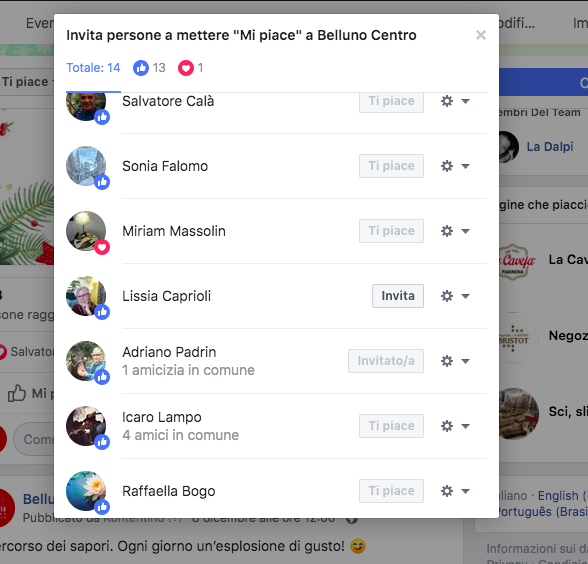Close the invite dialog with the X
The image size is (588, 564).
[x=481, y=35]
